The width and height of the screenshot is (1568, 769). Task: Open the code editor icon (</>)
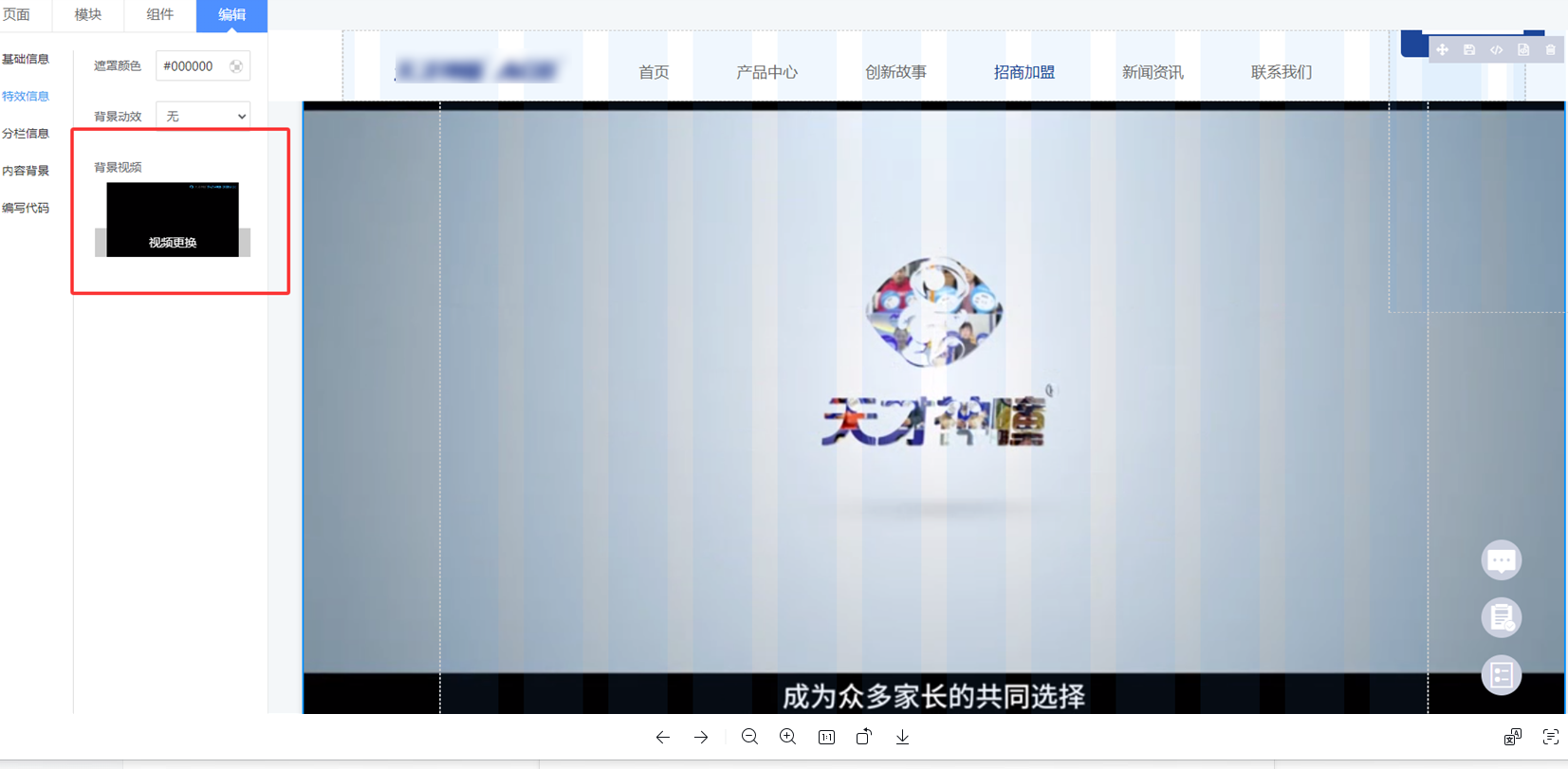tap(1496, 50)
